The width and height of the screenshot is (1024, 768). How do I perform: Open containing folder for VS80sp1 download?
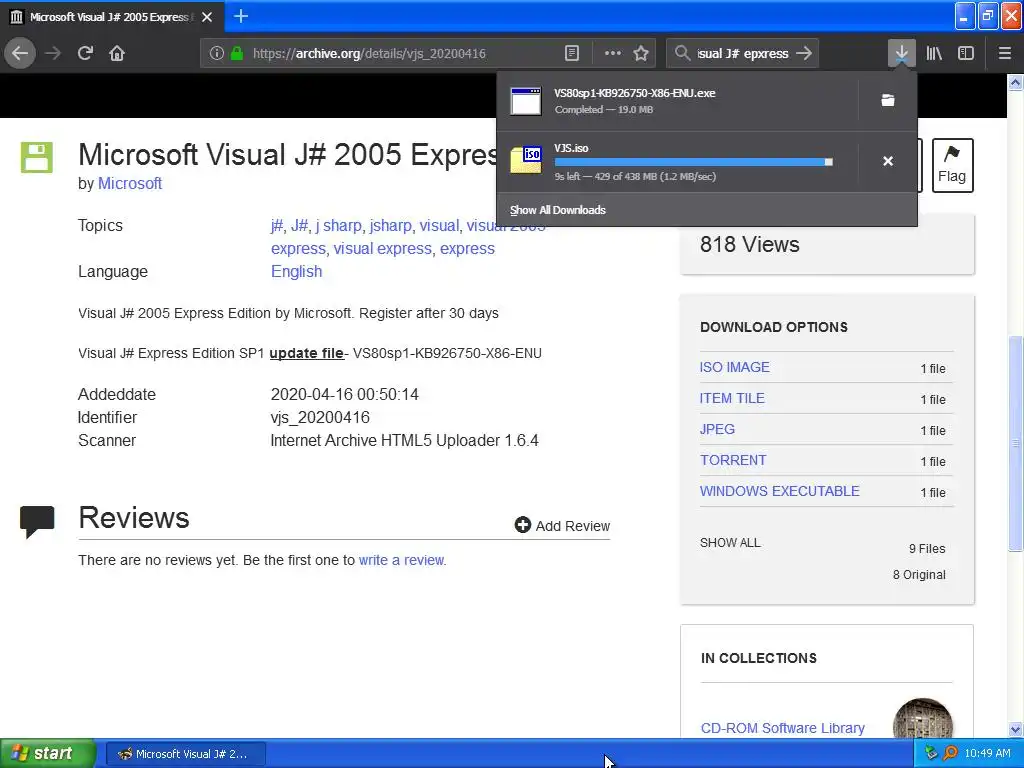(x=888, y=100)
